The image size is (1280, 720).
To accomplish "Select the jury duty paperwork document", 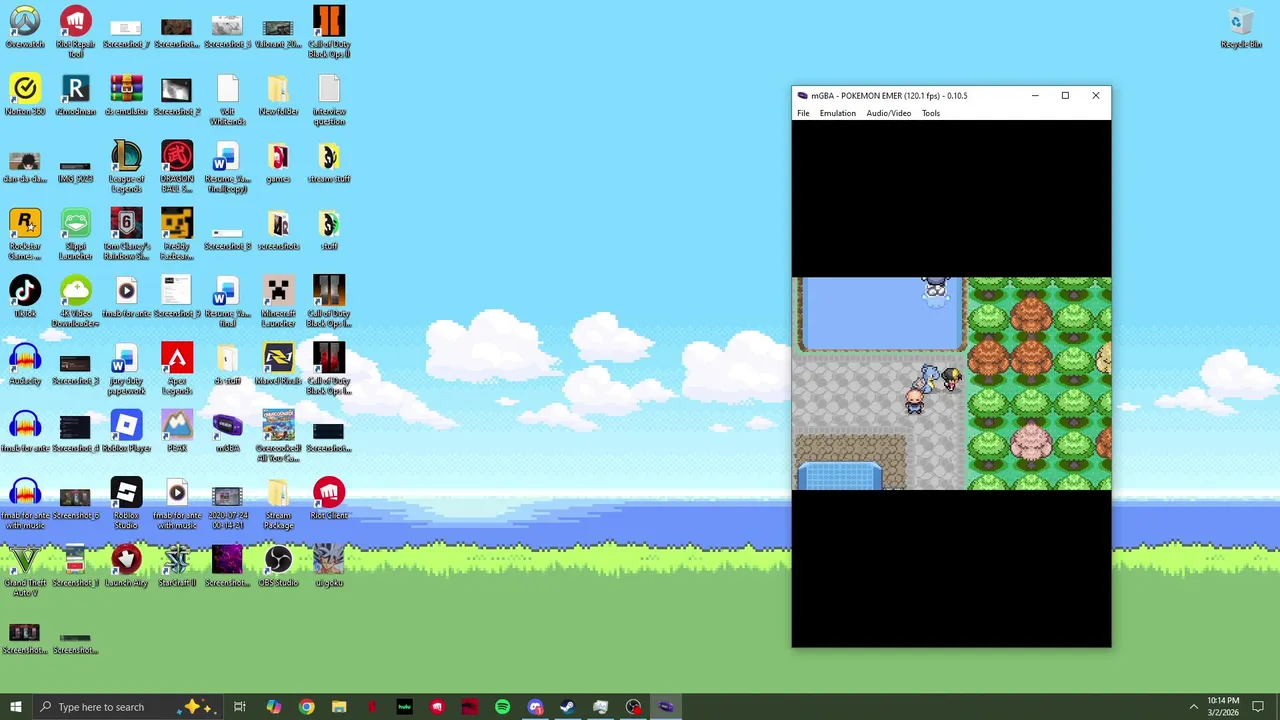I will pyautogui.click(x=126, y=368).
